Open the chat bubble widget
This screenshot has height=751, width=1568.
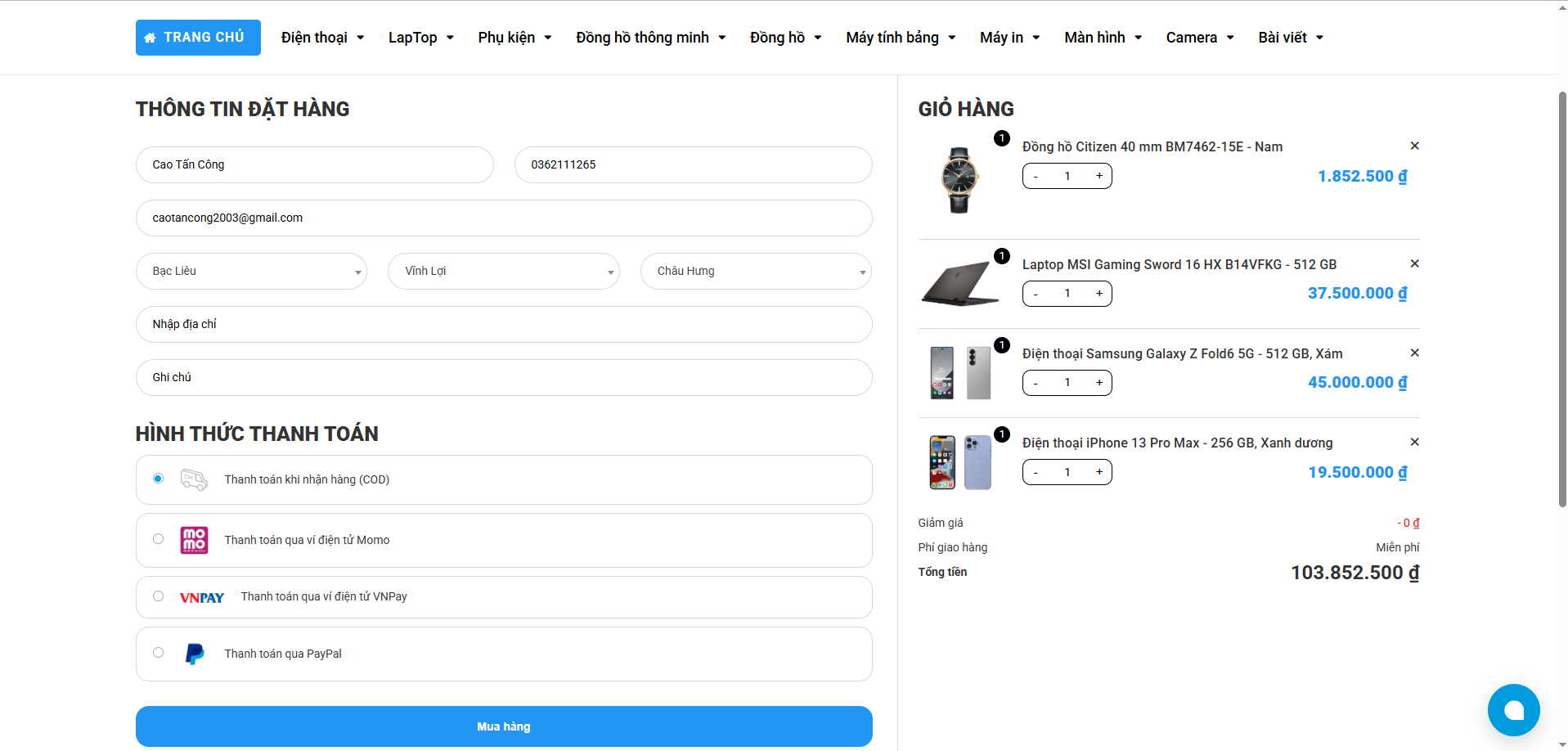1512,709
